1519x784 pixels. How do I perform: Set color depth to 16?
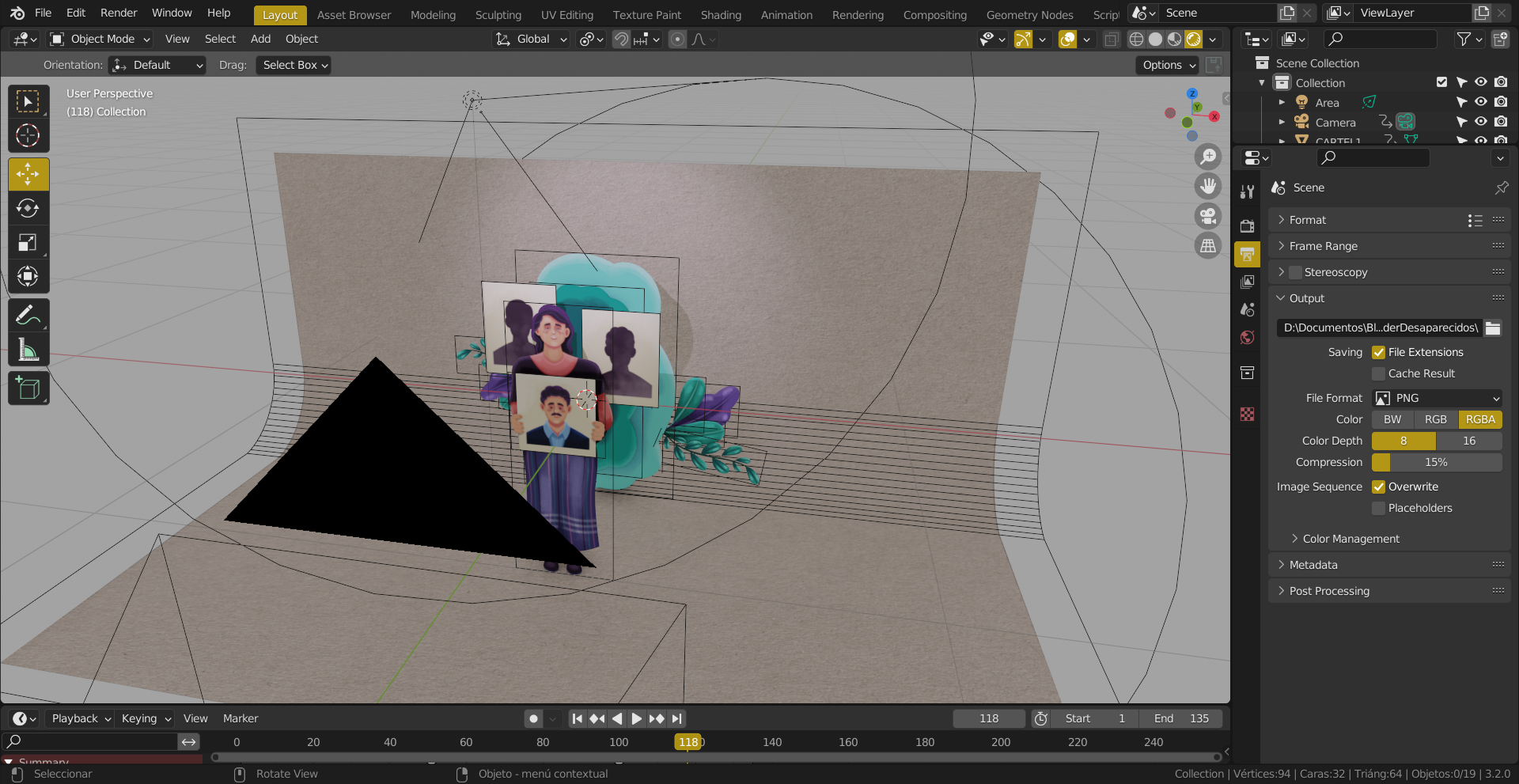pyautogui.click(x=1469, y=441)
